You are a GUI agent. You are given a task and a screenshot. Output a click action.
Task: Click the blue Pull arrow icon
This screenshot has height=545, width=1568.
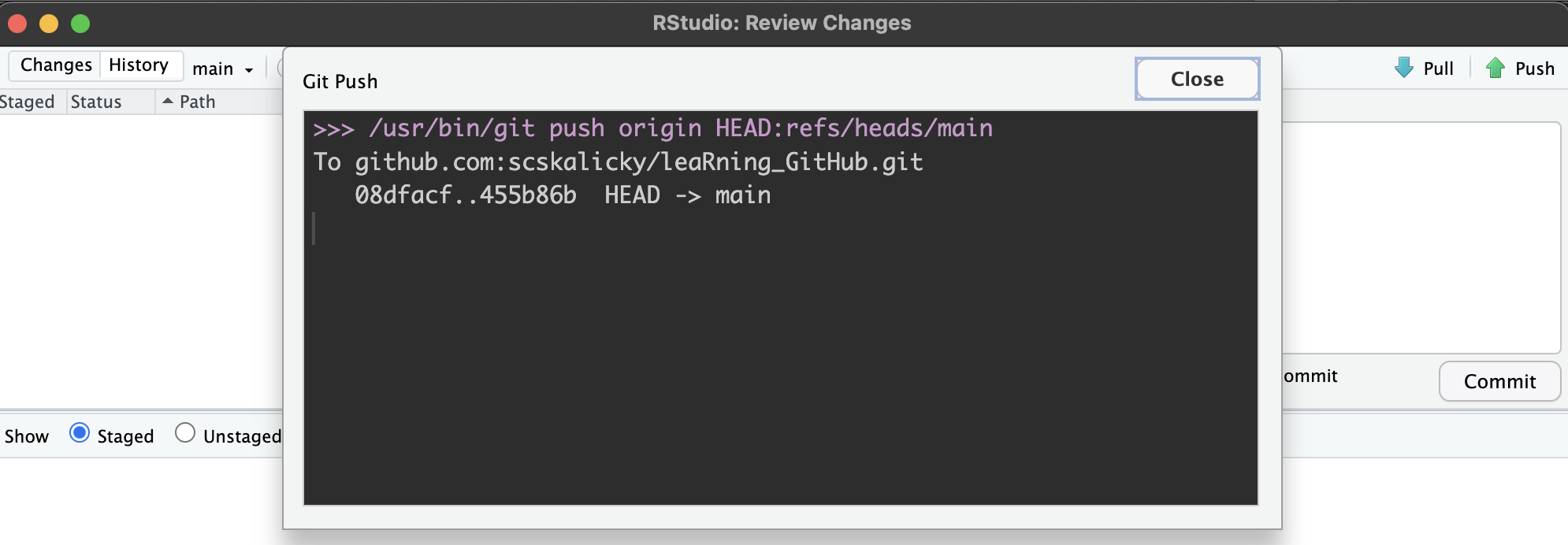tap(1404, 68)
